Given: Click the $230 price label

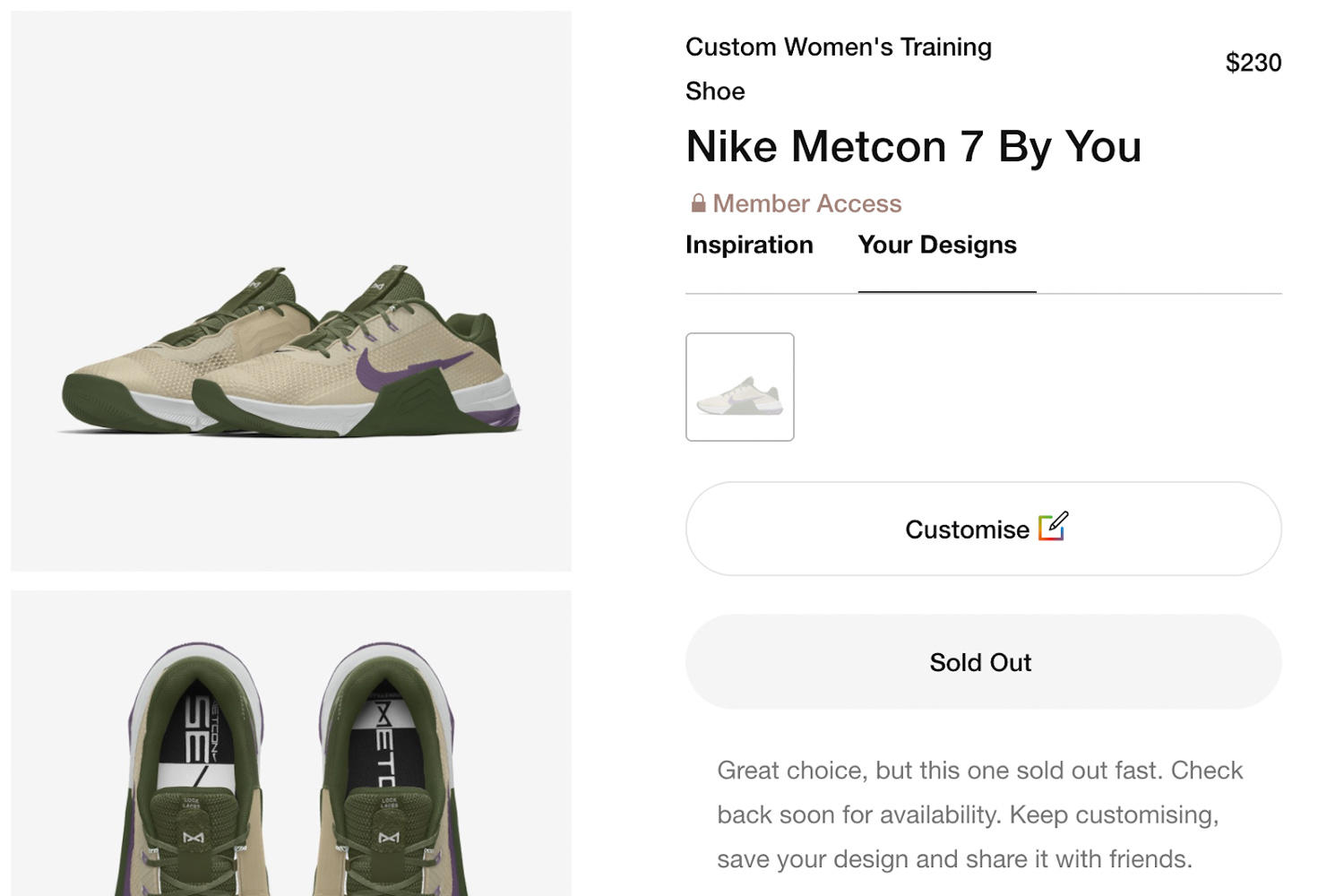Looking at the screenshot, I should click(x=1253, y=63).
